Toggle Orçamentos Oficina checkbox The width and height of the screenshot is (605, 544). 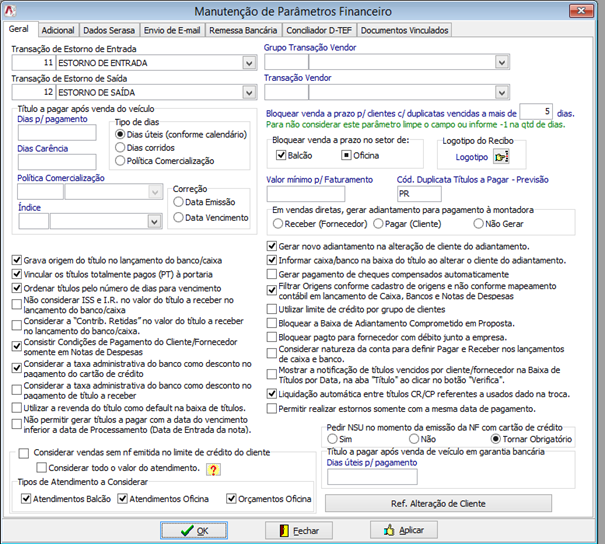tap(231, 498)
